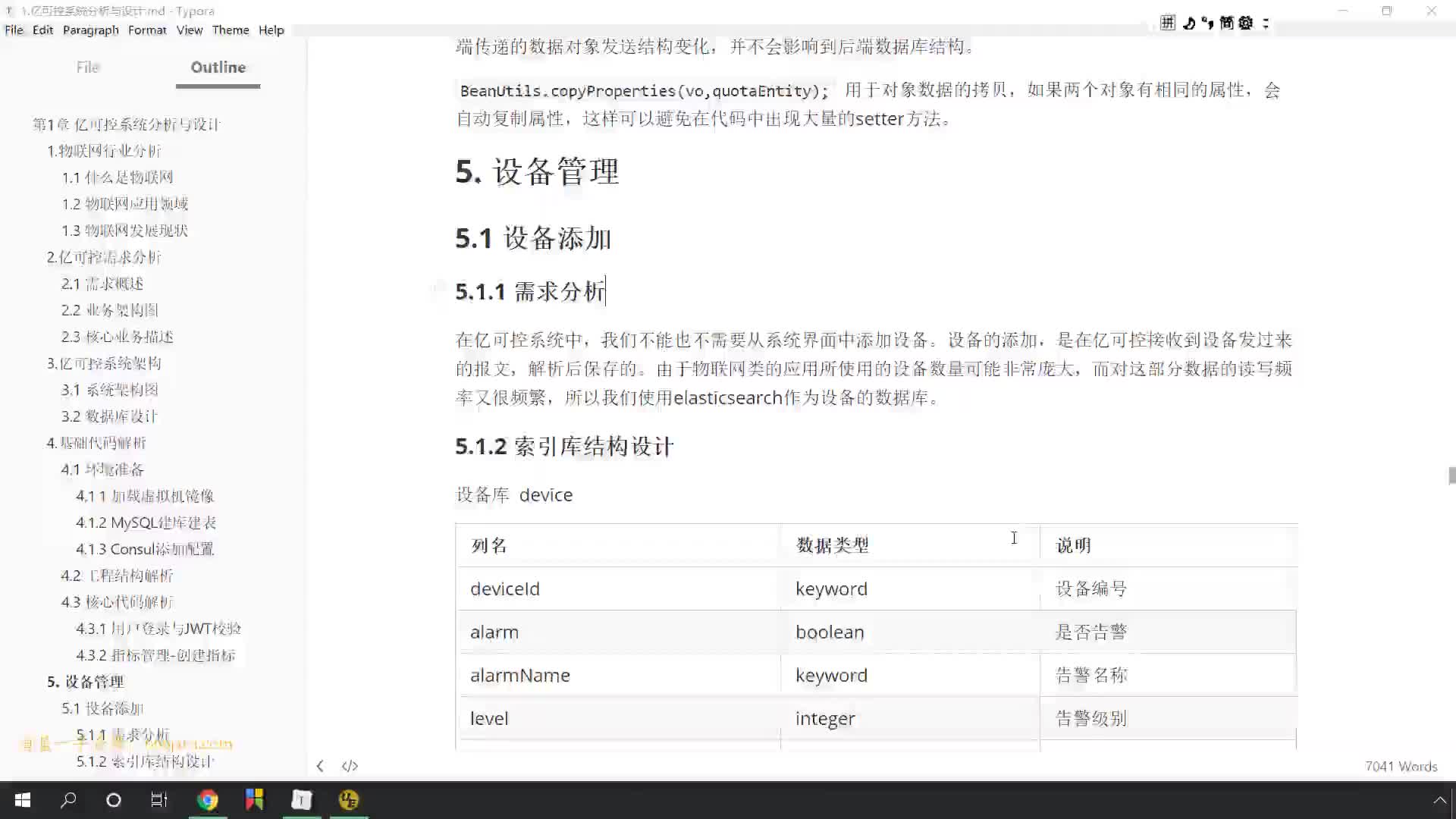Screen dimensions: 1456x819
Task: Click the IME punctuation mode icon
Action: (1207, 23)
